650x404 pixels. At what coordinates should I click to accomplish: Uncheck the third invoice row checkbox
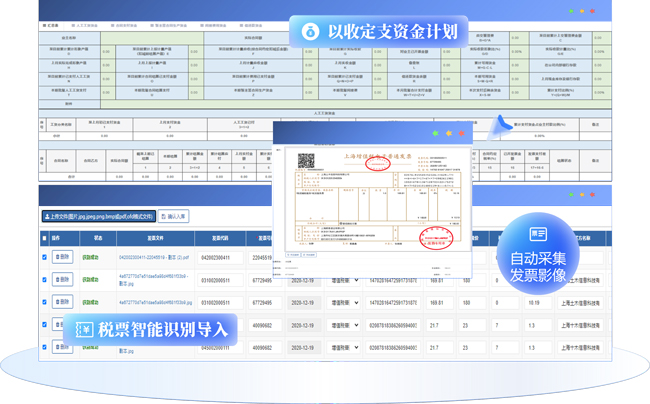coord(44,302)
